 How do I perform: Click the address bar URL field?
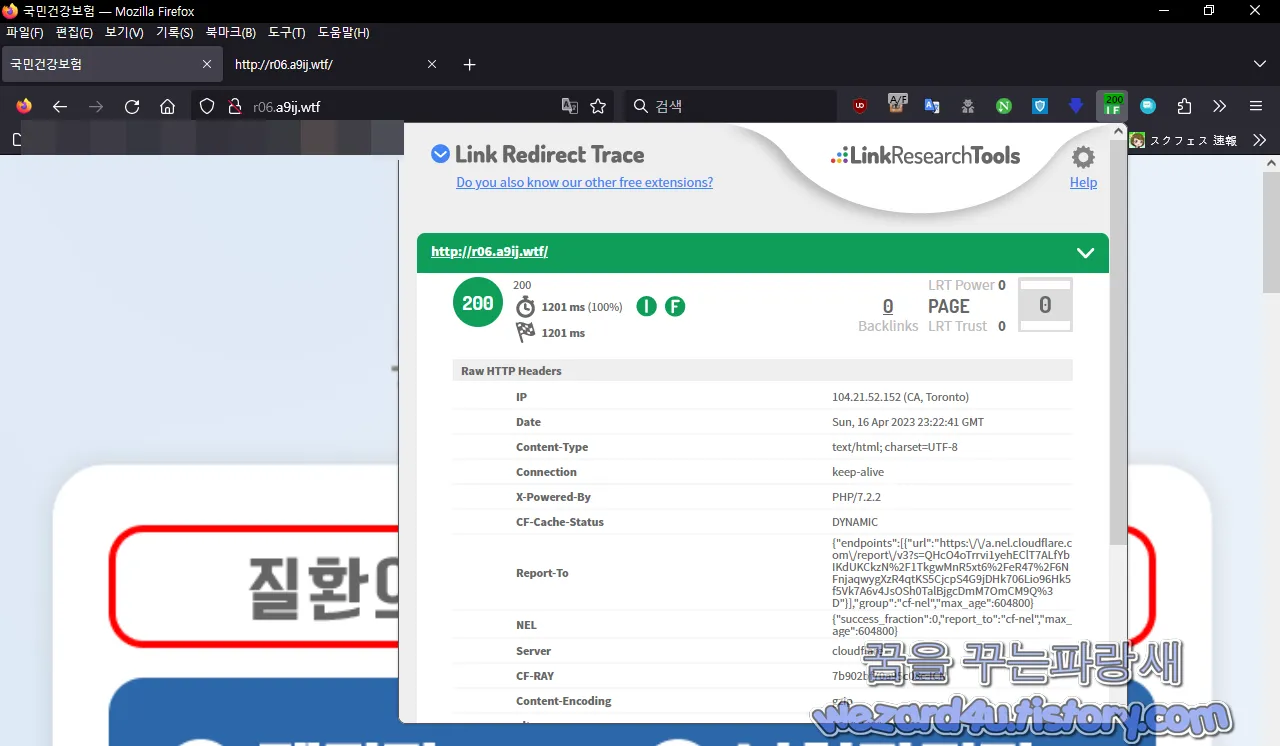click(x=400, y=106)
